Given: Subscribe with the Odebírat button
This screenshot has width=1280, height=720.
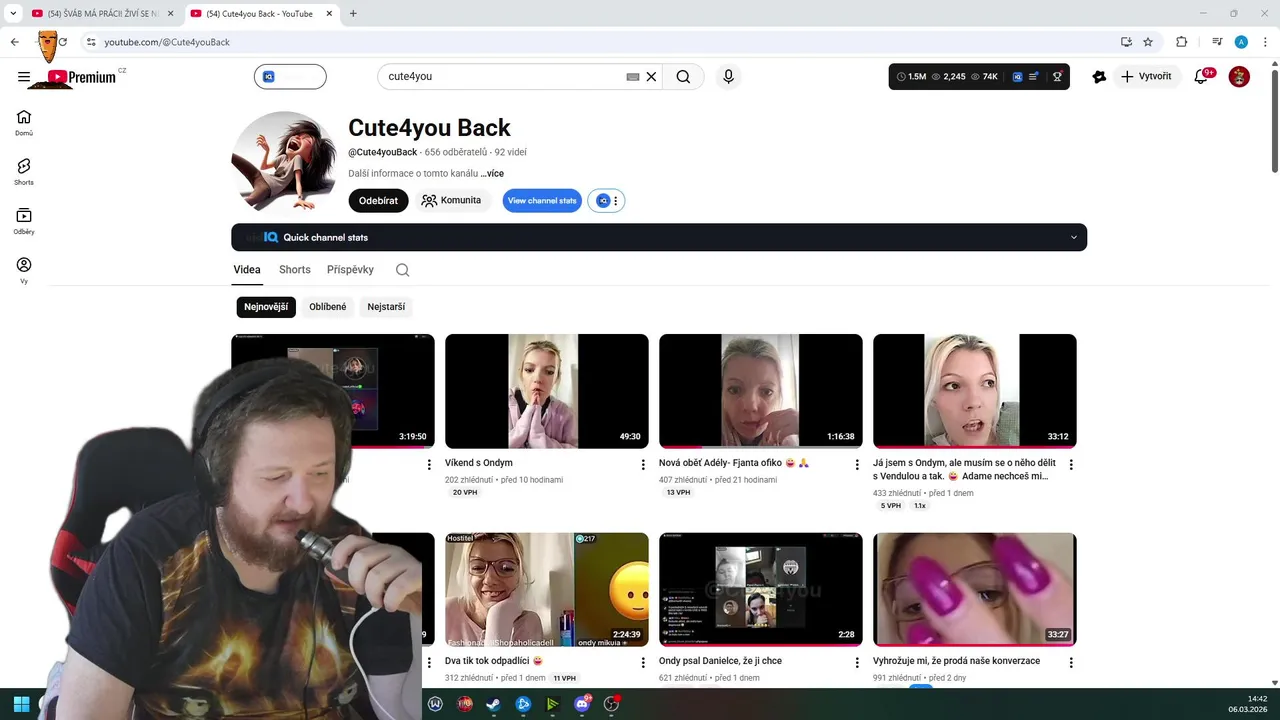Looking at the screenshot, I should pyautogui.click(x=378, y=201).
